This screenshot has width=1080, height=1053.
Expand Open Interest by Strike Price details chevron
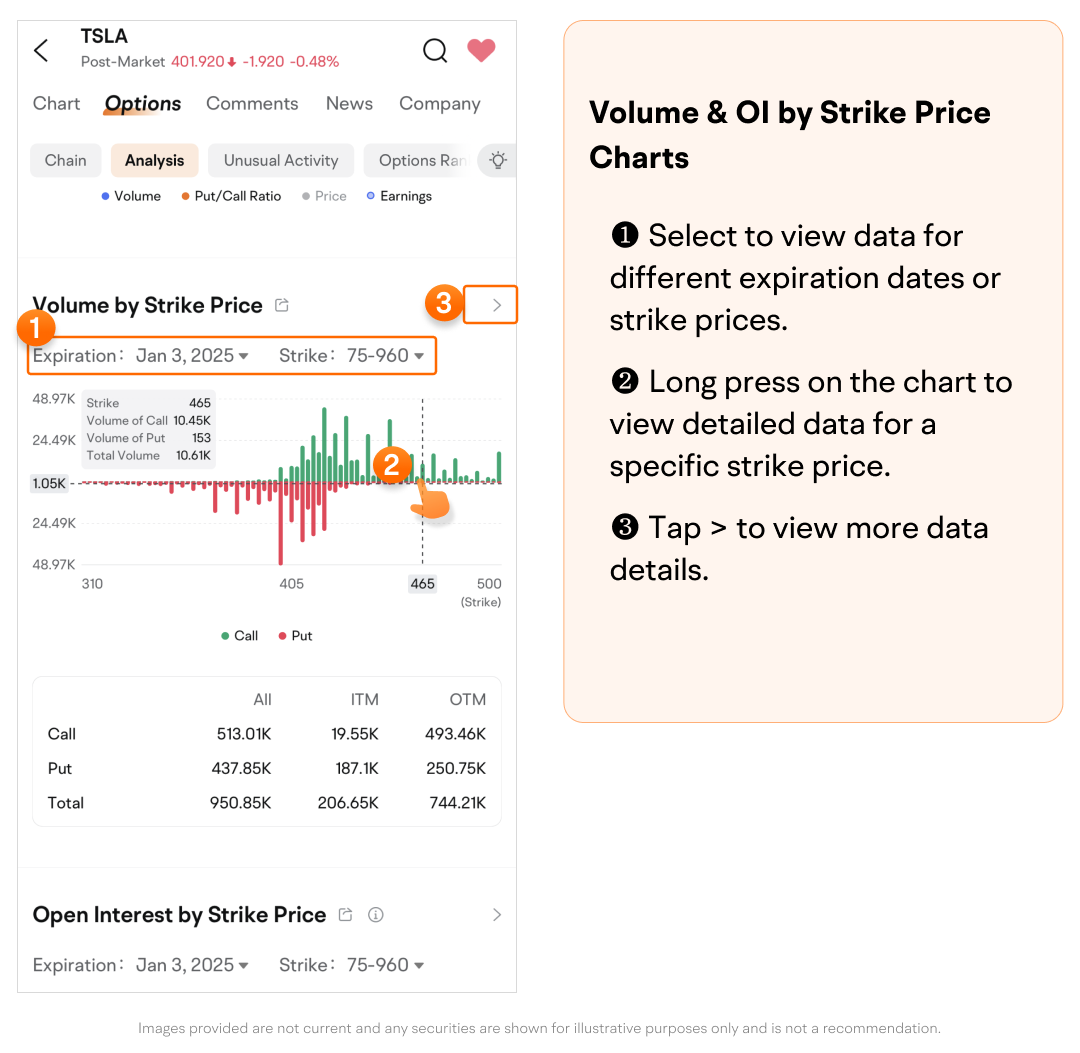[x=496, y=914]
